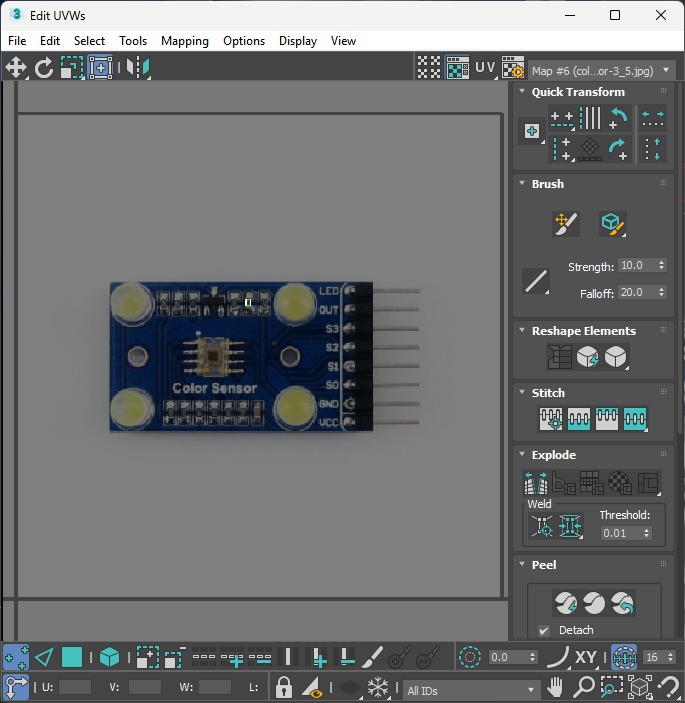Select the Rotate tool
Screen dimensions: 685x703
(x=44, y=68)
